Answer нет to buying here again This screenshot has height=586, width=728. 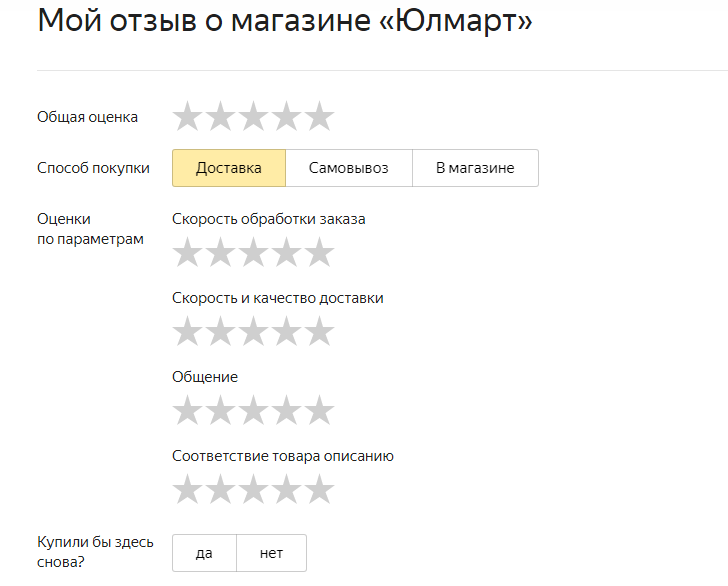click(x=271, y=553)
